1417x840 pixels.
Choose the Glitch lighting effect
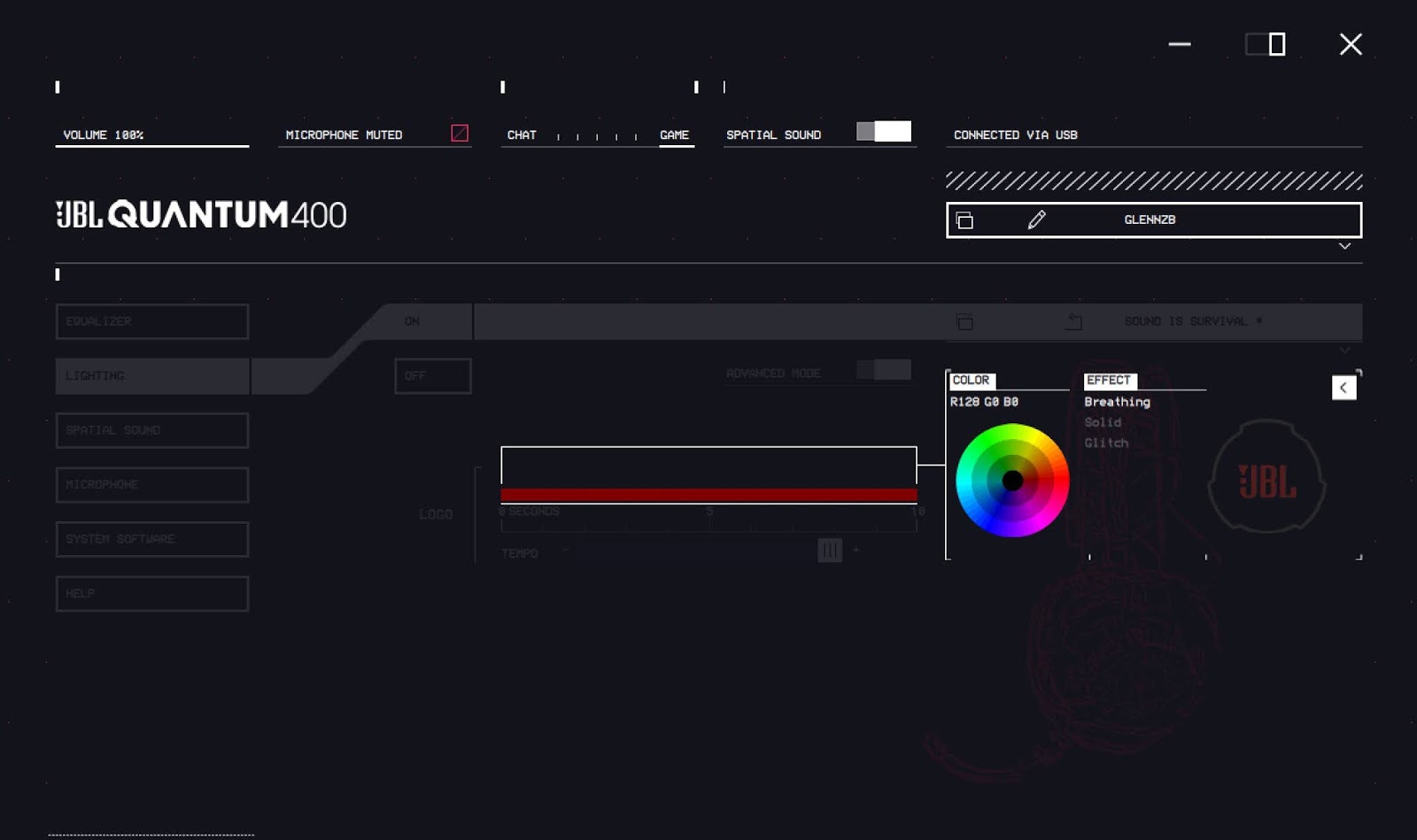click(1107, 443)
